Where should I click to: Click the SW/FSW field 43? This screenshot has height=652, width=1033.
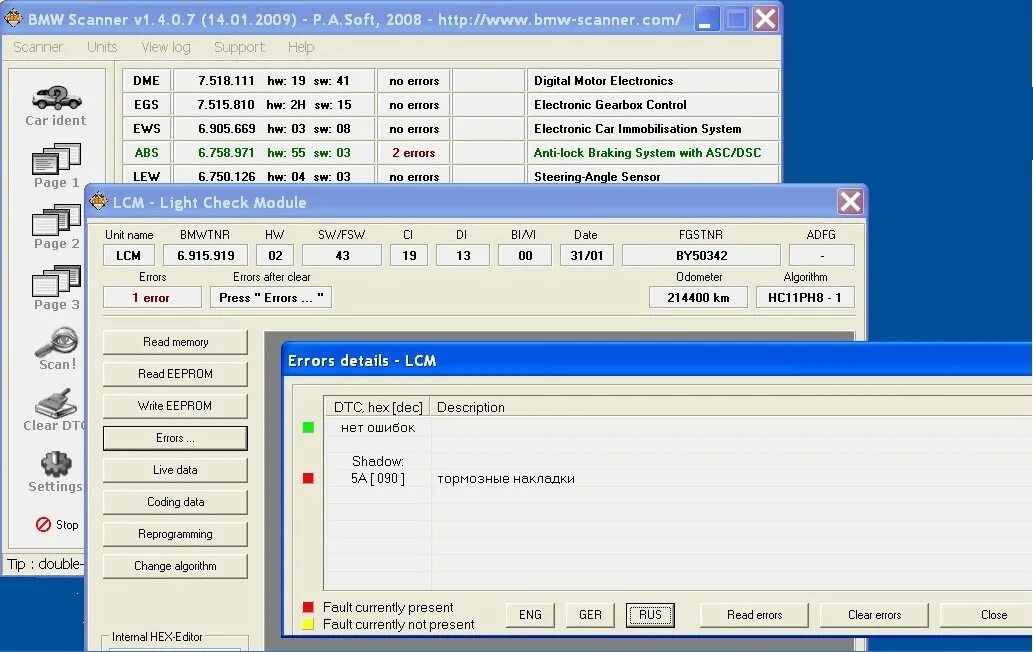[x=342, y=256]
